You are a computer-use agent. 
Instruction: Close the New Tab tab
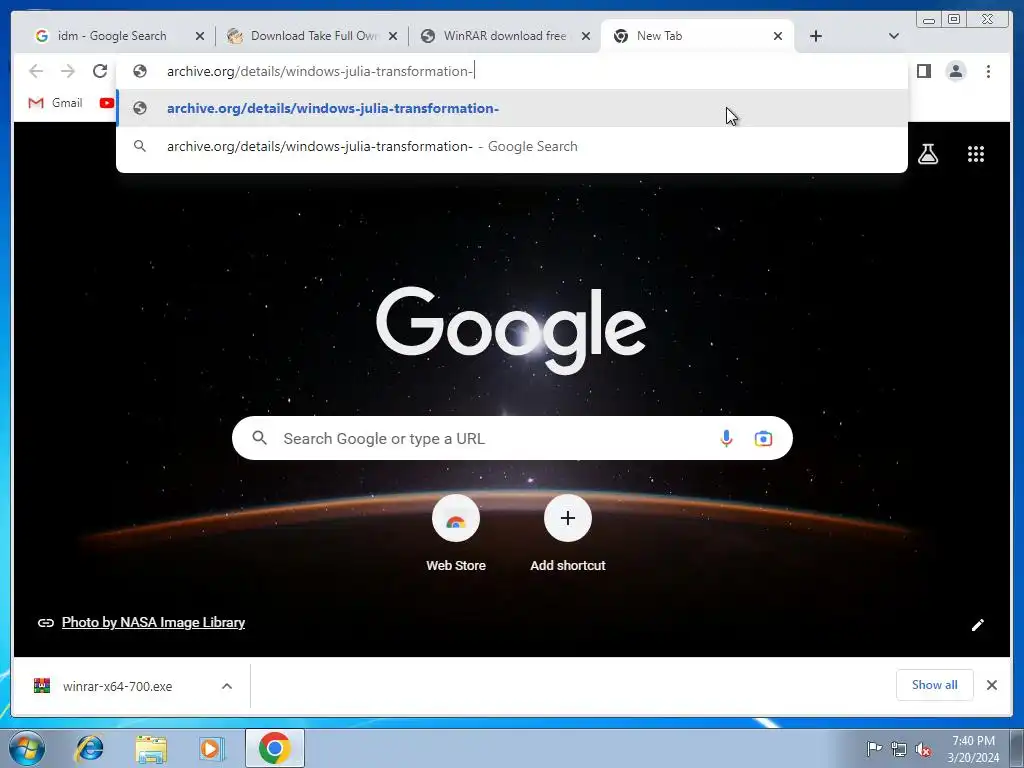pyautogui.click(x=778, y=36)
